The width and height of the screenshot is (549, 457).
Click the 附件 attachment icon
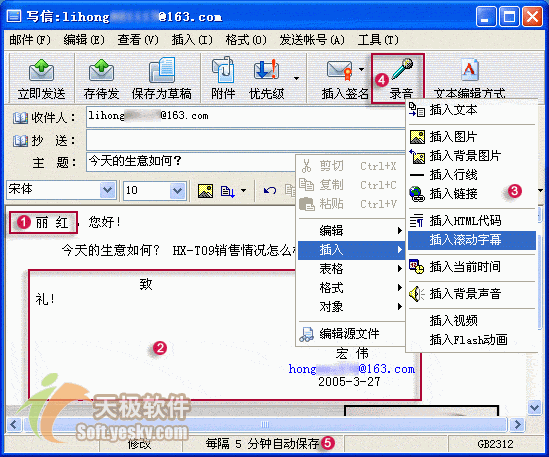pyautogui.click(x=223, y=69)
